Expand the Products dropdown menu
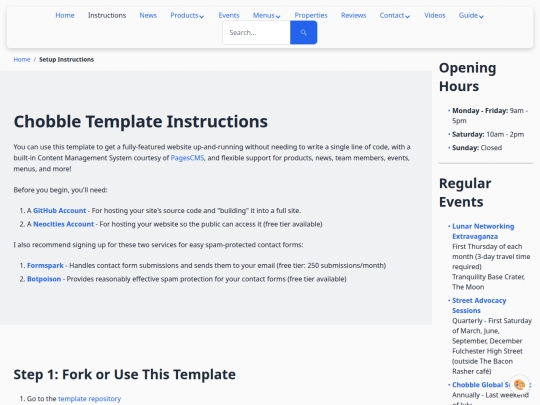The width and height of the screenshot is (540, 405). [x=187, y=15]
